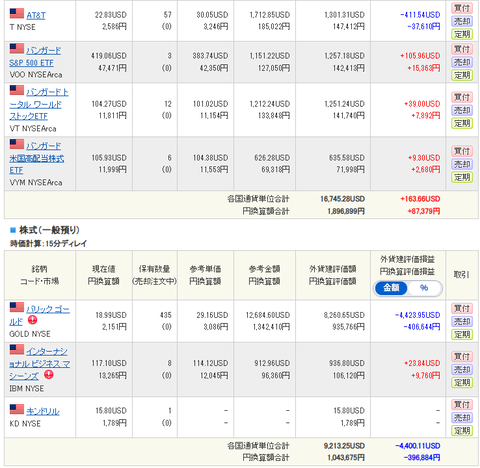Click the alert icon next to バリック ゴールド
480x468 pixels.
32,320
